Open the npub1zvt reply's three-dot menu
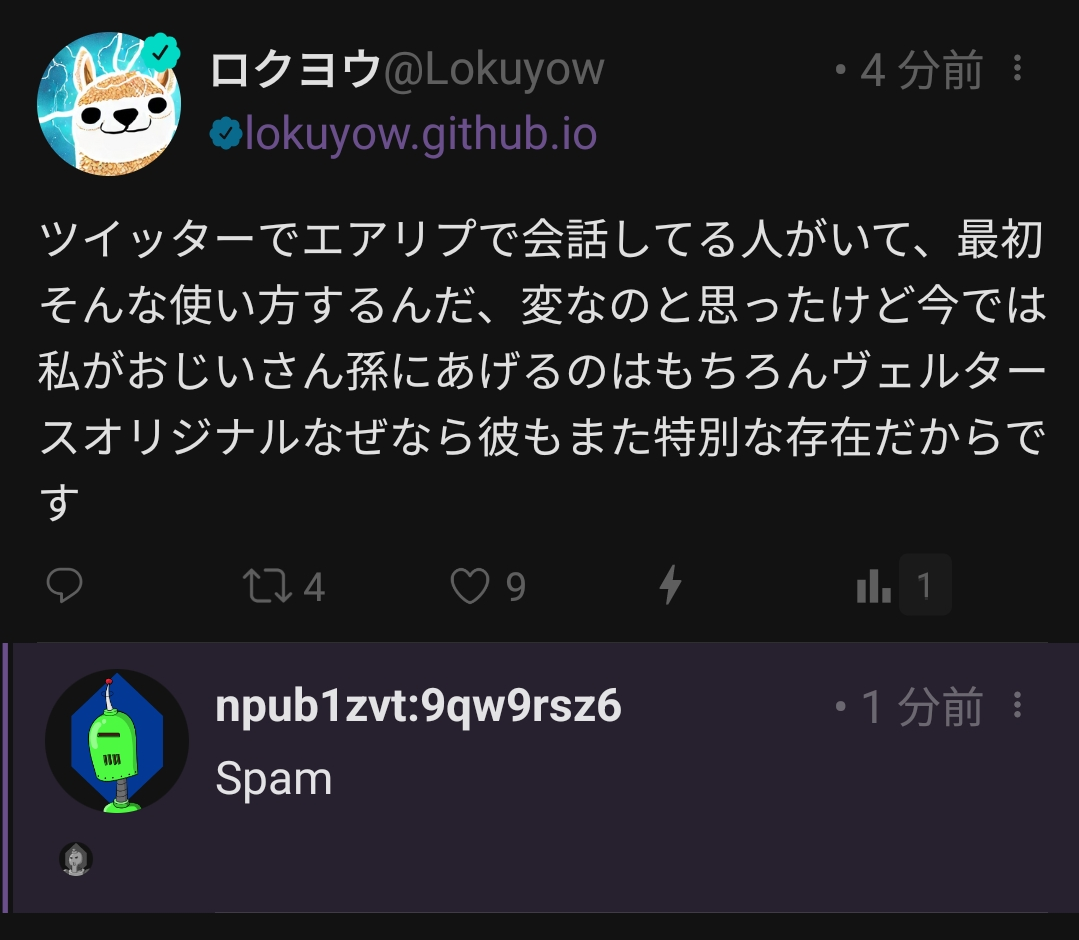 coord(1017,705)
